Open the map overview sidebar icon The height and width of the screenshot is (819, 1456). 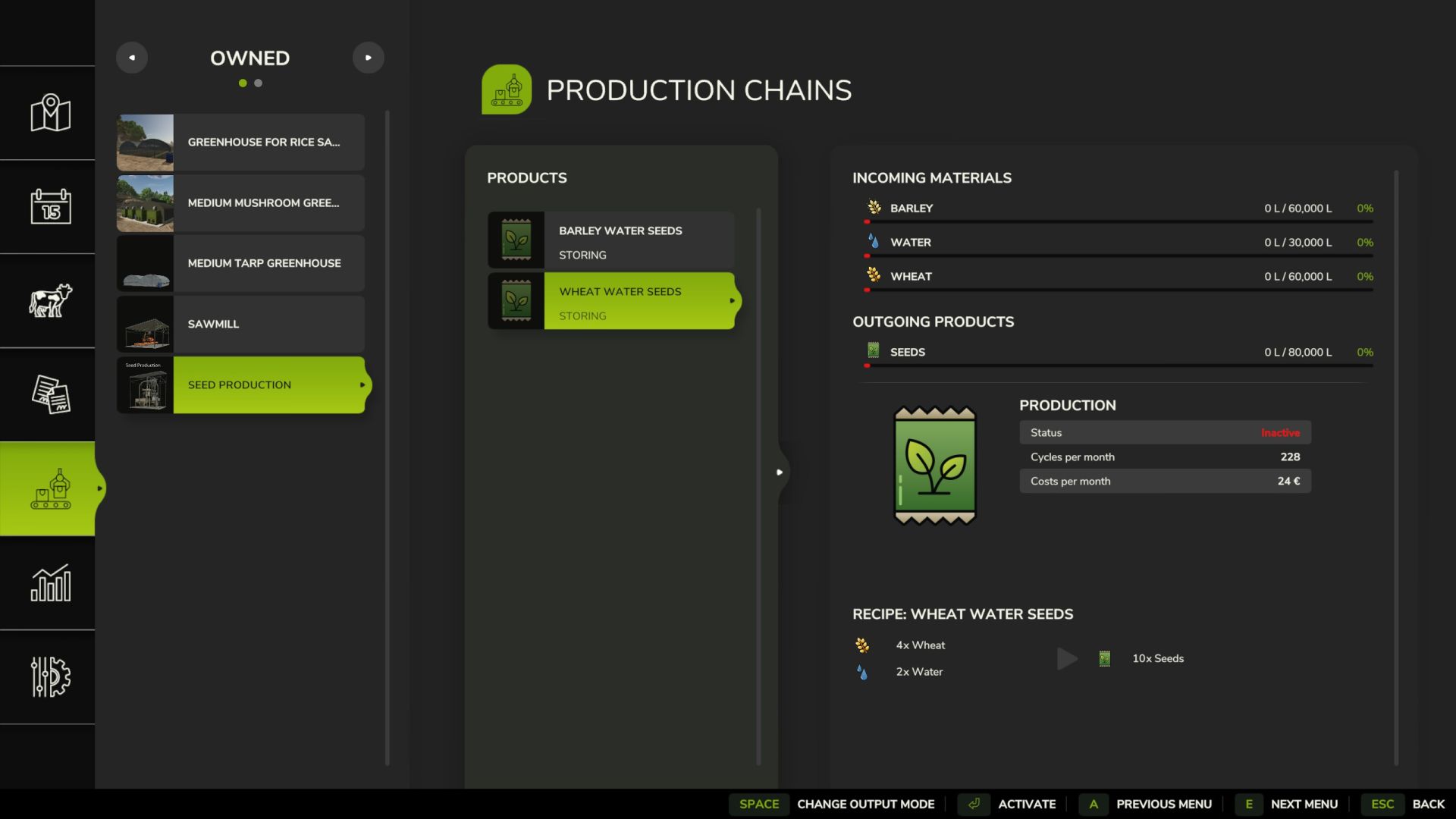50,113
